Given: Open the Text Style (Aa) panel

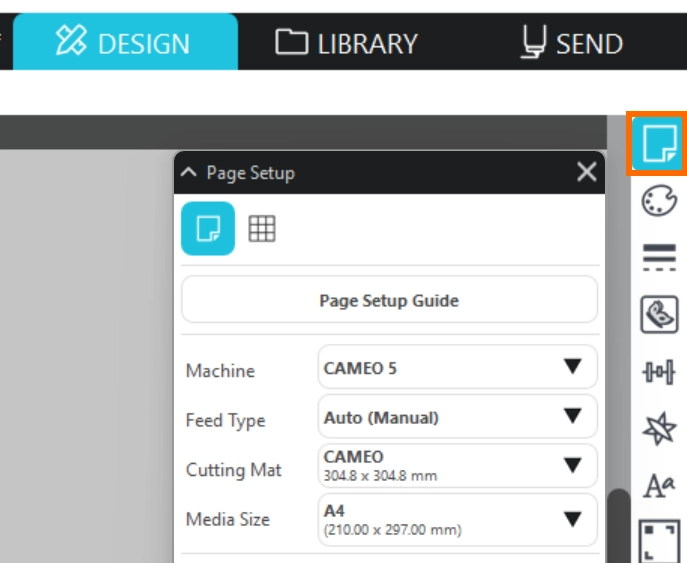Looking at the screenshot, I should click(659, 487).
